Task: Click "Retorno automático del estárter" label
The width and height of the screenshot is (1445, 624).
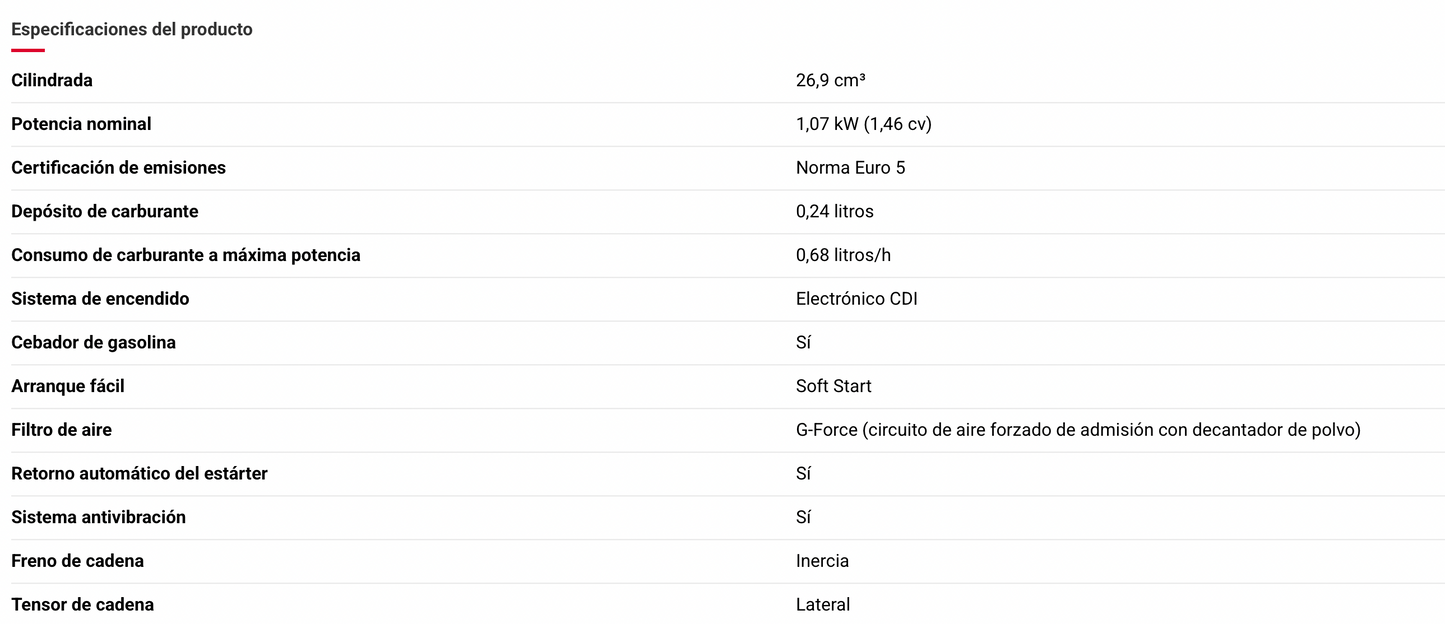Action: click(139, 474)
